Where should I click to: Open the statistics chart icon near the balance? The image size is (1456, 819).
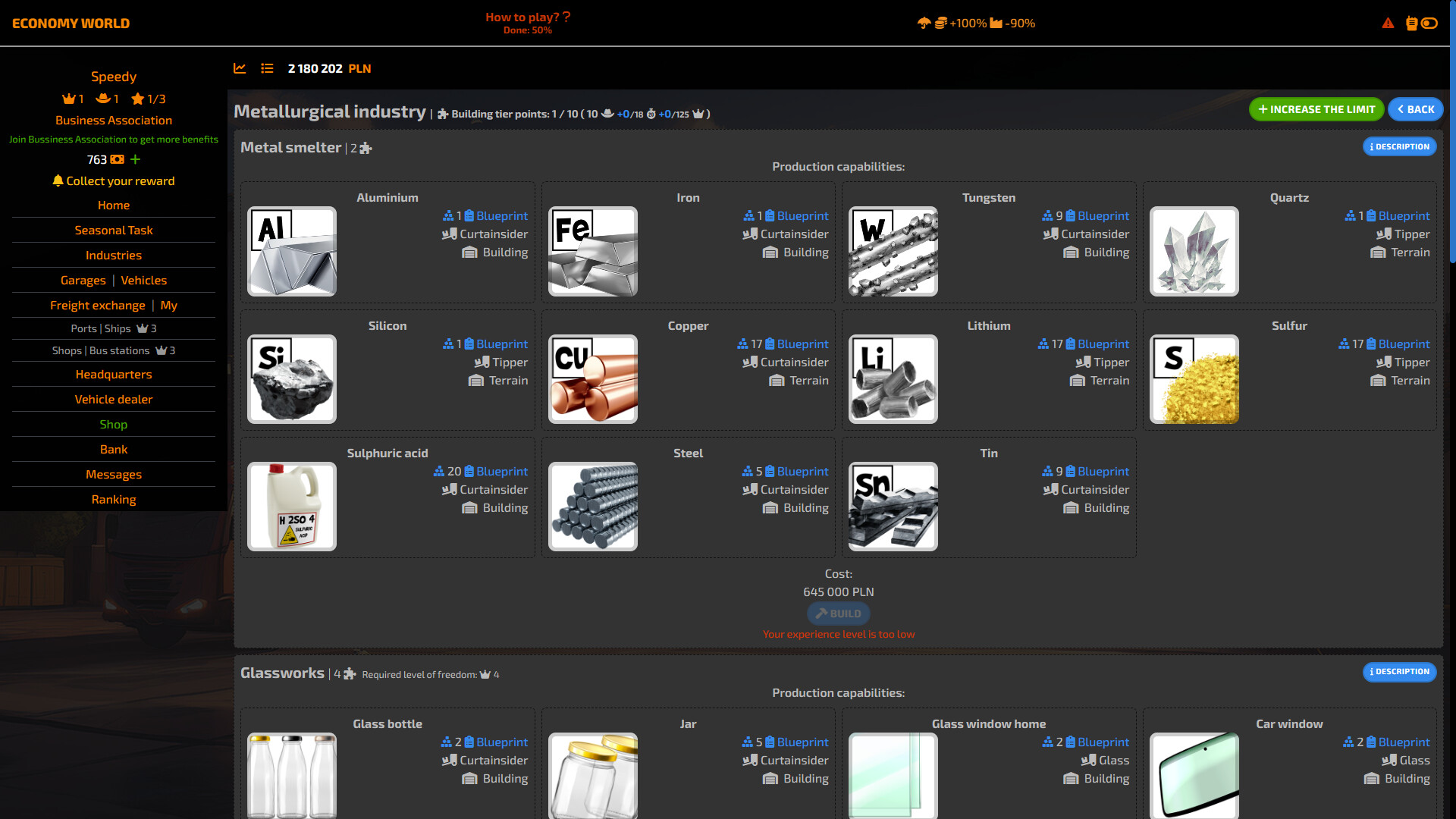240,68
